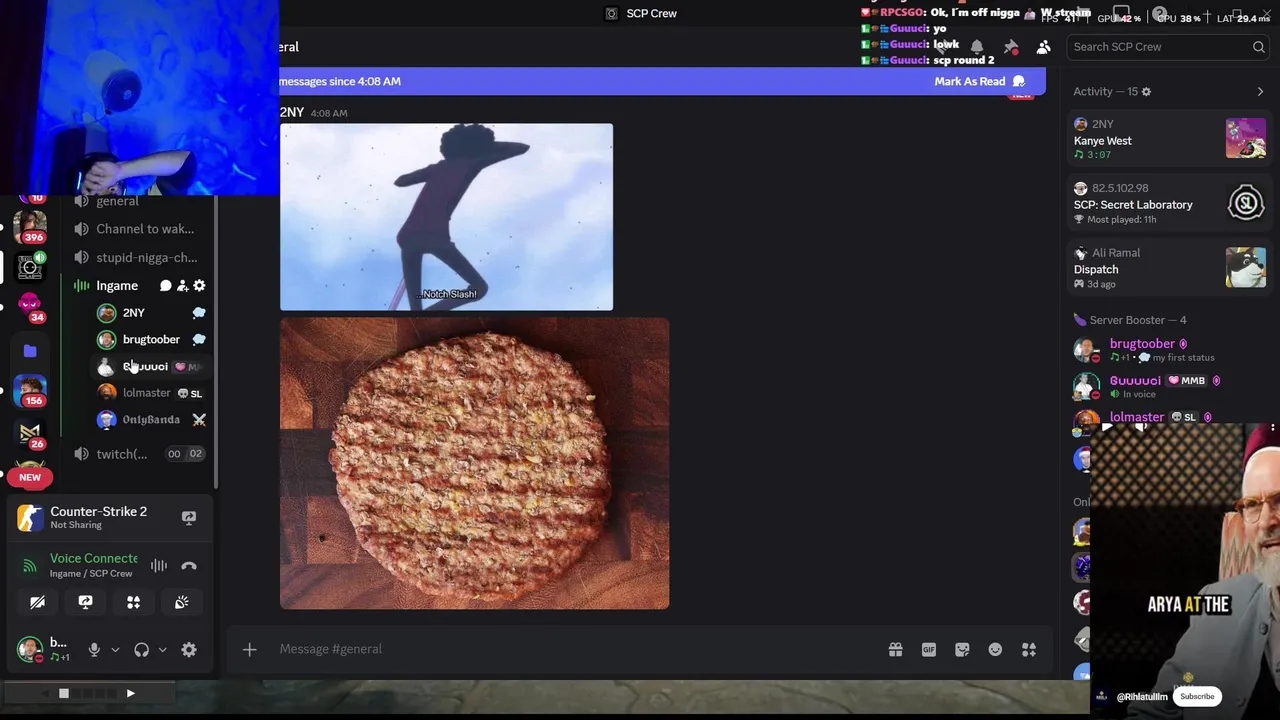
Task: Toggle camera in the voice panel
Action: click(x=37, y=602)
